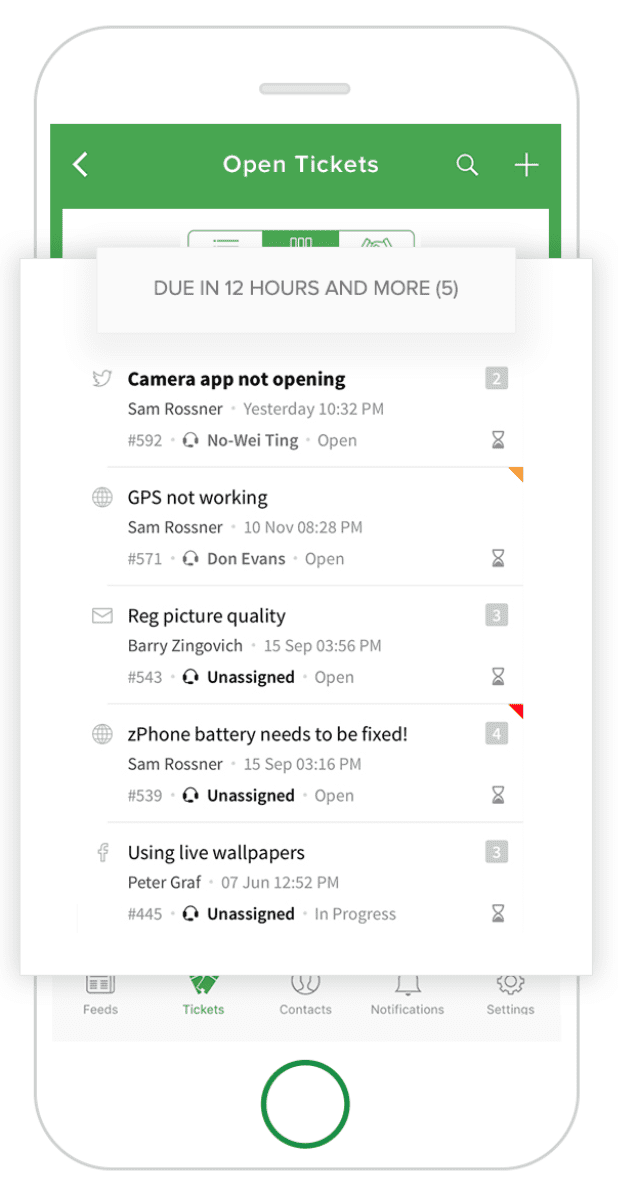Switch to right view toggle option
618x1200 pixels.
(376, 241)
